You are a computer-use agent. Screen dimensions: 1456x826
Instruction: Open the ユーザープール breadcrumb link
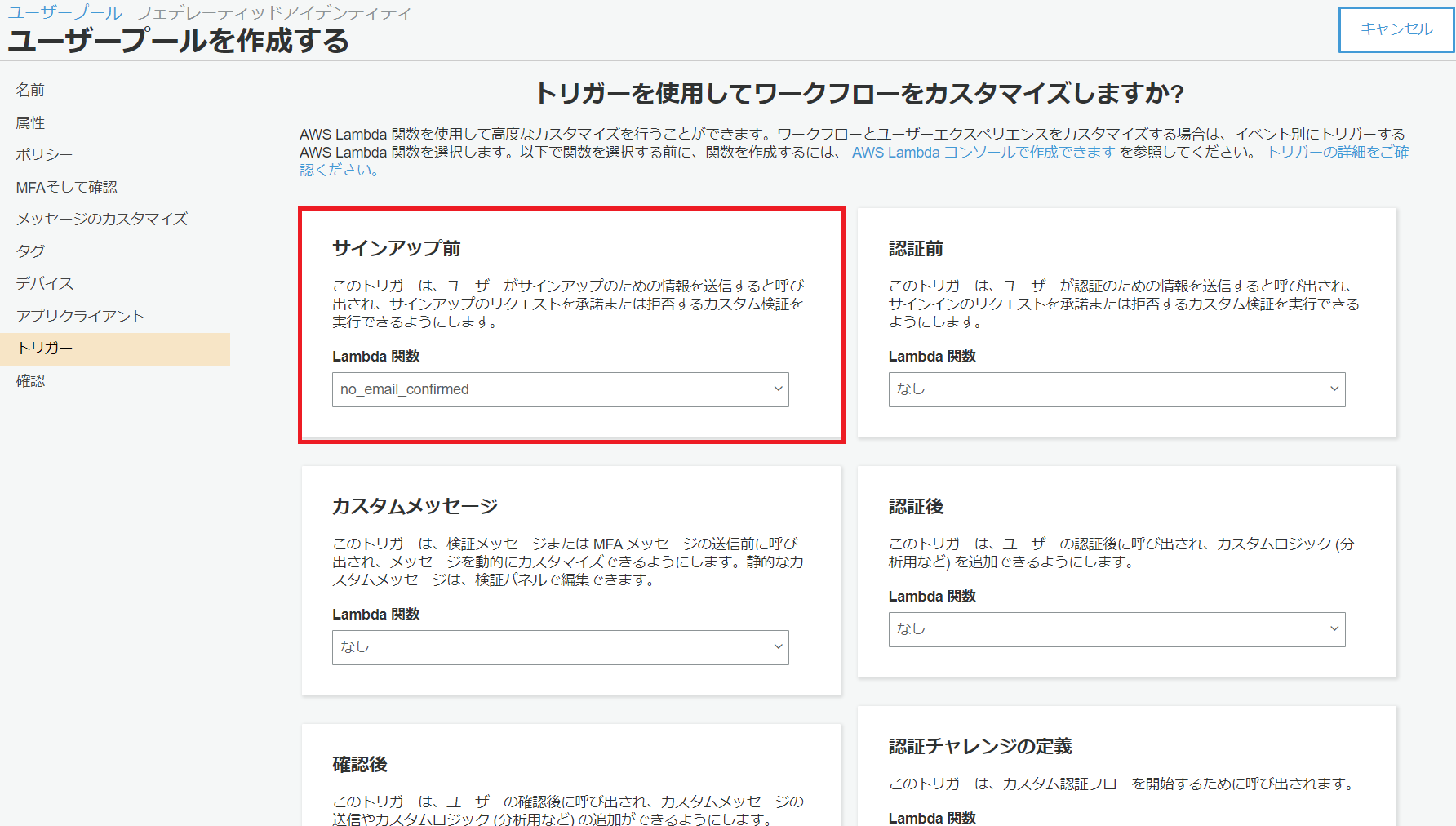(x=64, y=13)
